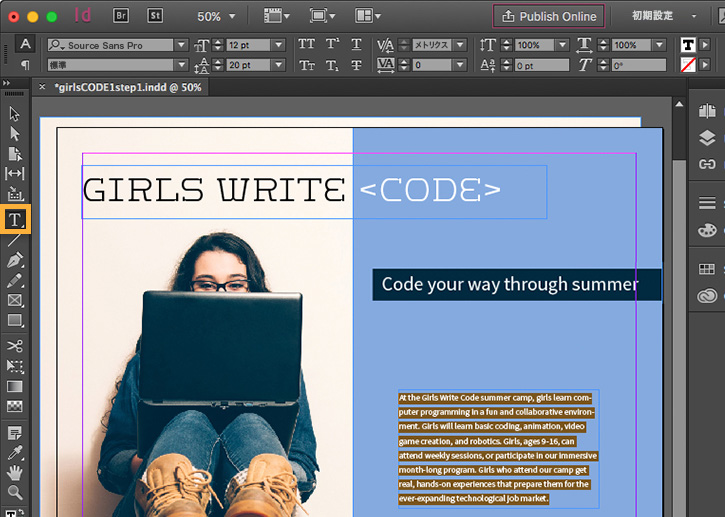725x517 pixels.
Task: Open the Links panel icon
Action: coord(707,164)
